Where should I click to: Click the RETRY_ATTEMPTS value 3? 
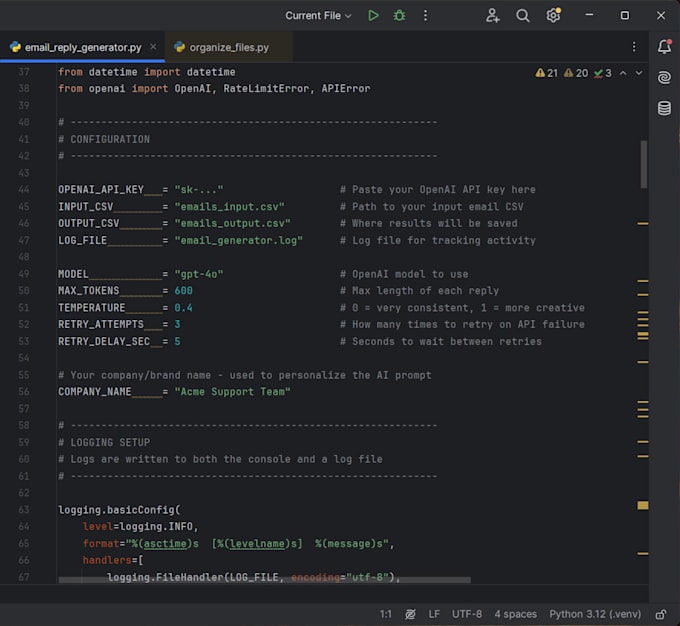pyautogui.click(x=177, y=324)
